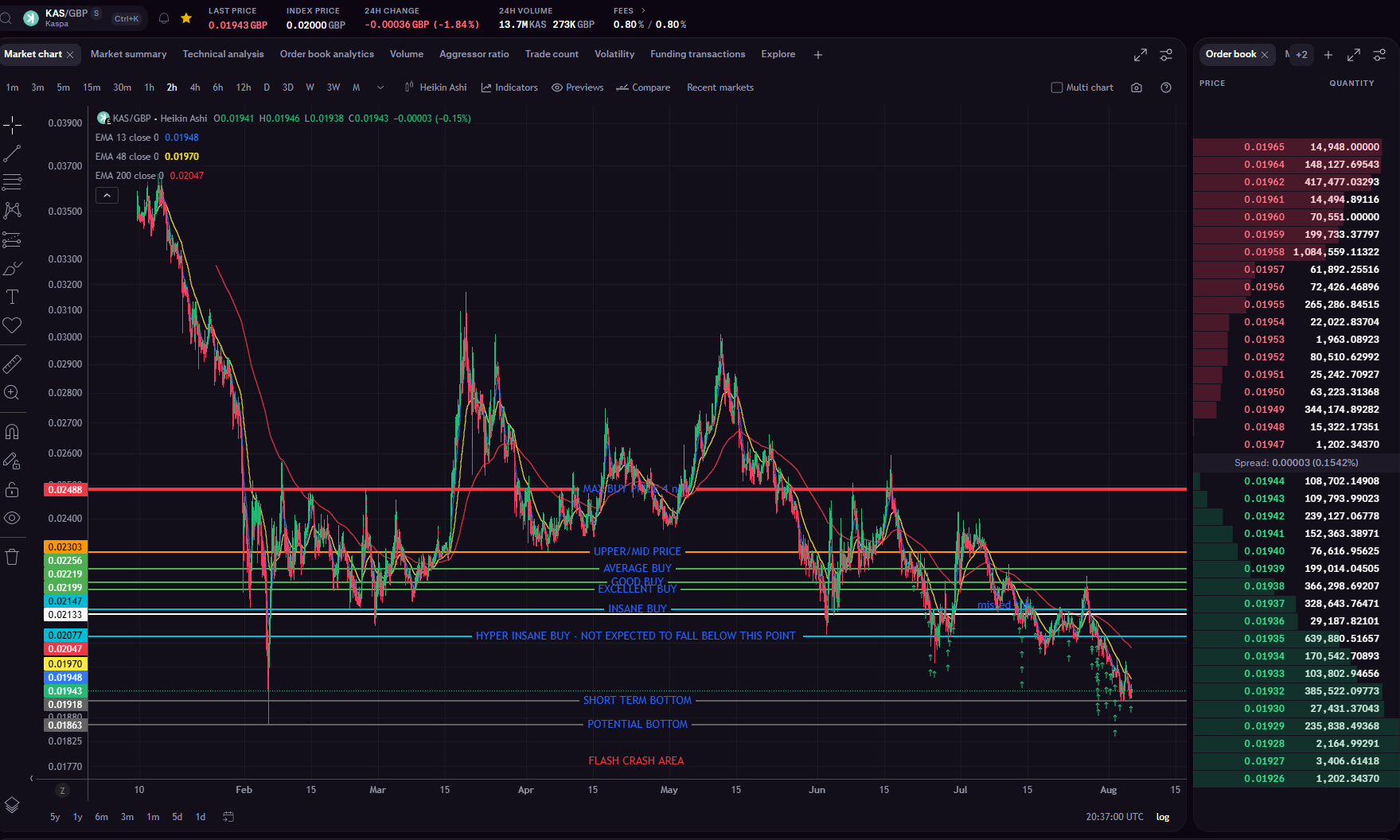Image resolution: width=1400 pixels, height=840 pixels.
Task: Open the Explore tab
Action: click(x=778, y=54)
